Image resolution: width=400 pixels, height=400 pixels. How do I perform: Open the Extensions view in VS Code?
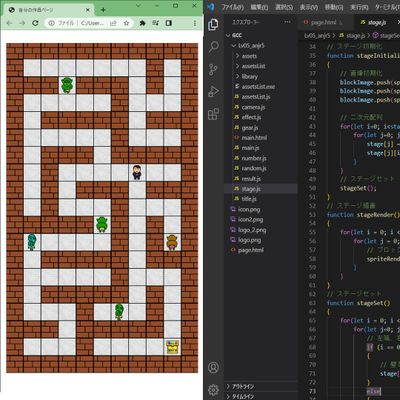(x=213, y=114)
